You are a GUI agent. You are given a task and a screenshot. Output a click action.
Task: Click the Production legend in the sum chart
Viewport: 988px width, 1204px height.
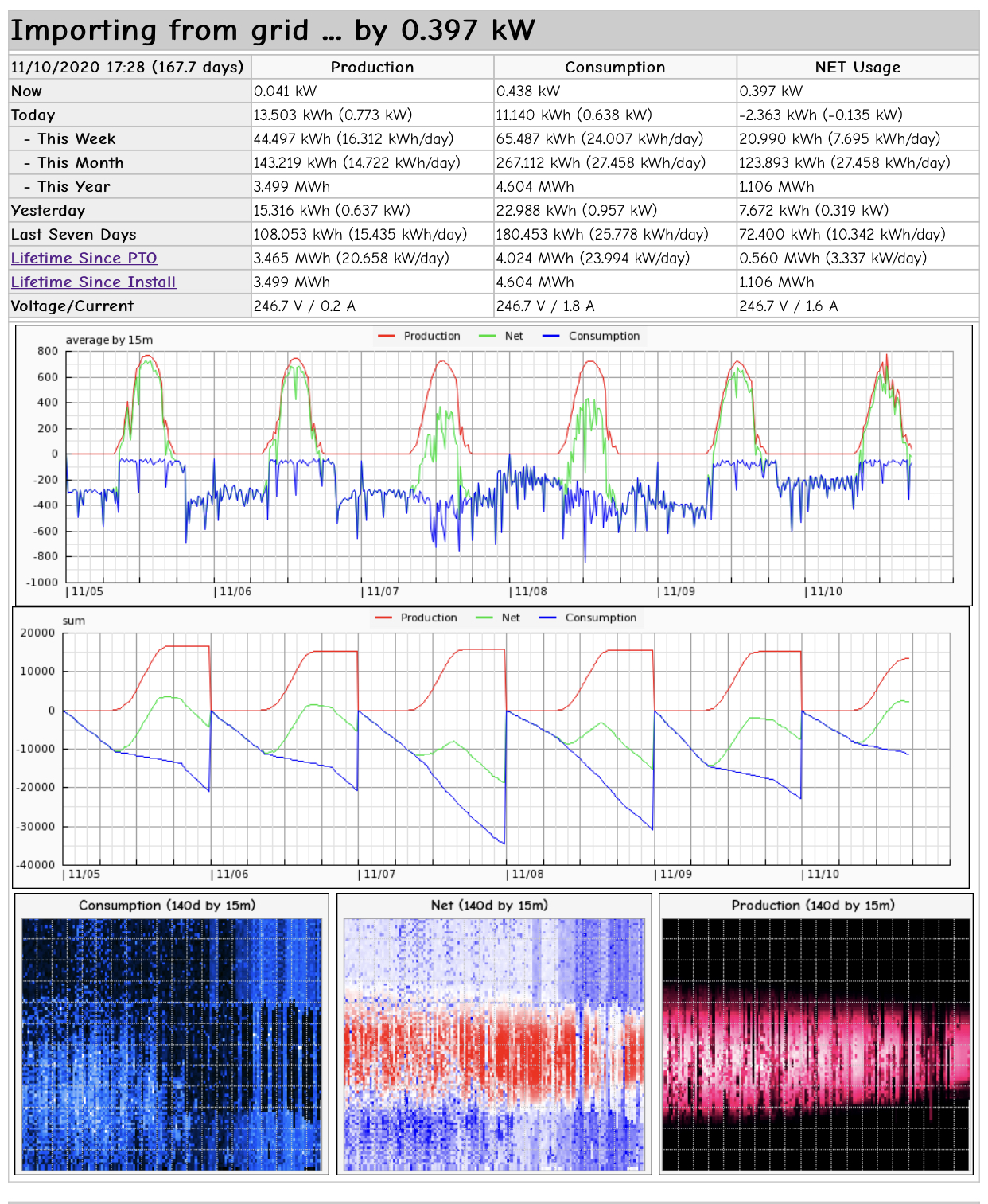pyautogui.click(x=417, y=618)
